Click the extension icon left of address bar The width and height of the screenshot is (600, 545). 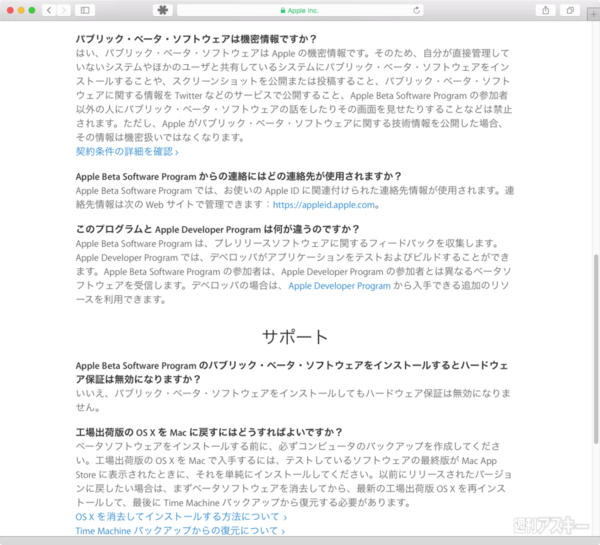(163, 10)
